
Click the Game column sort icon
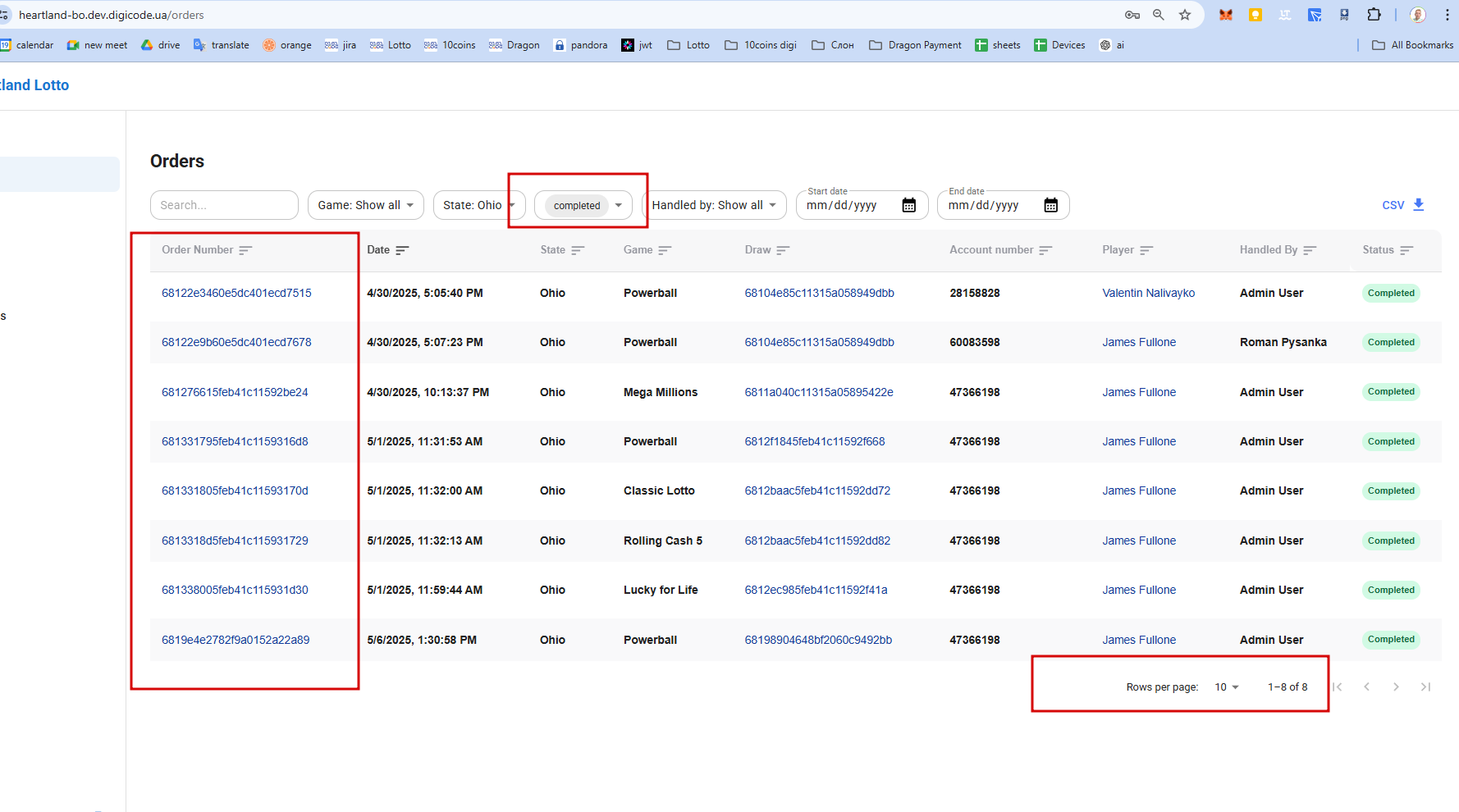[665, 250]
